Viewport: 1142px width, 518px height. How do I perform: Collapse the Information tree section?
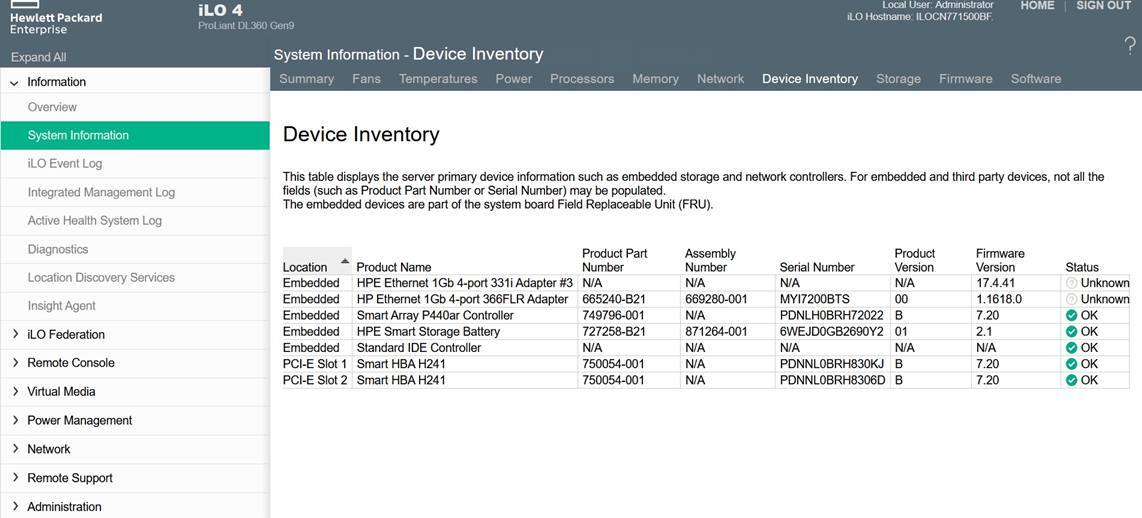click(x=15, y=83)
